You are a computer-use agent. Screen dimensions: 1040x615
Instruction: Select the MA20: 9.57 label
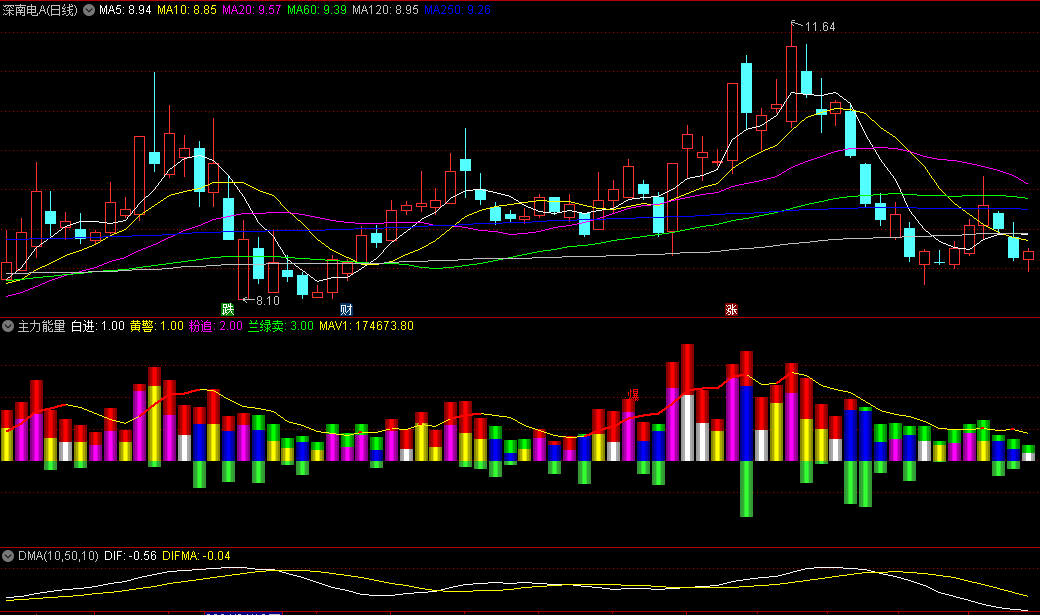pyautogui.click(x=252, y=10)
